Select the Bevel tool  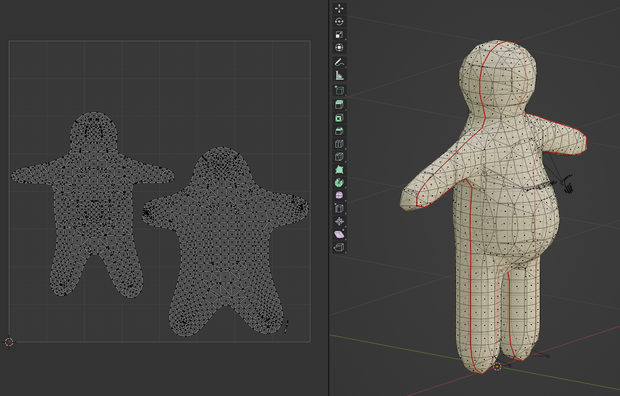[x=339, y=131]
